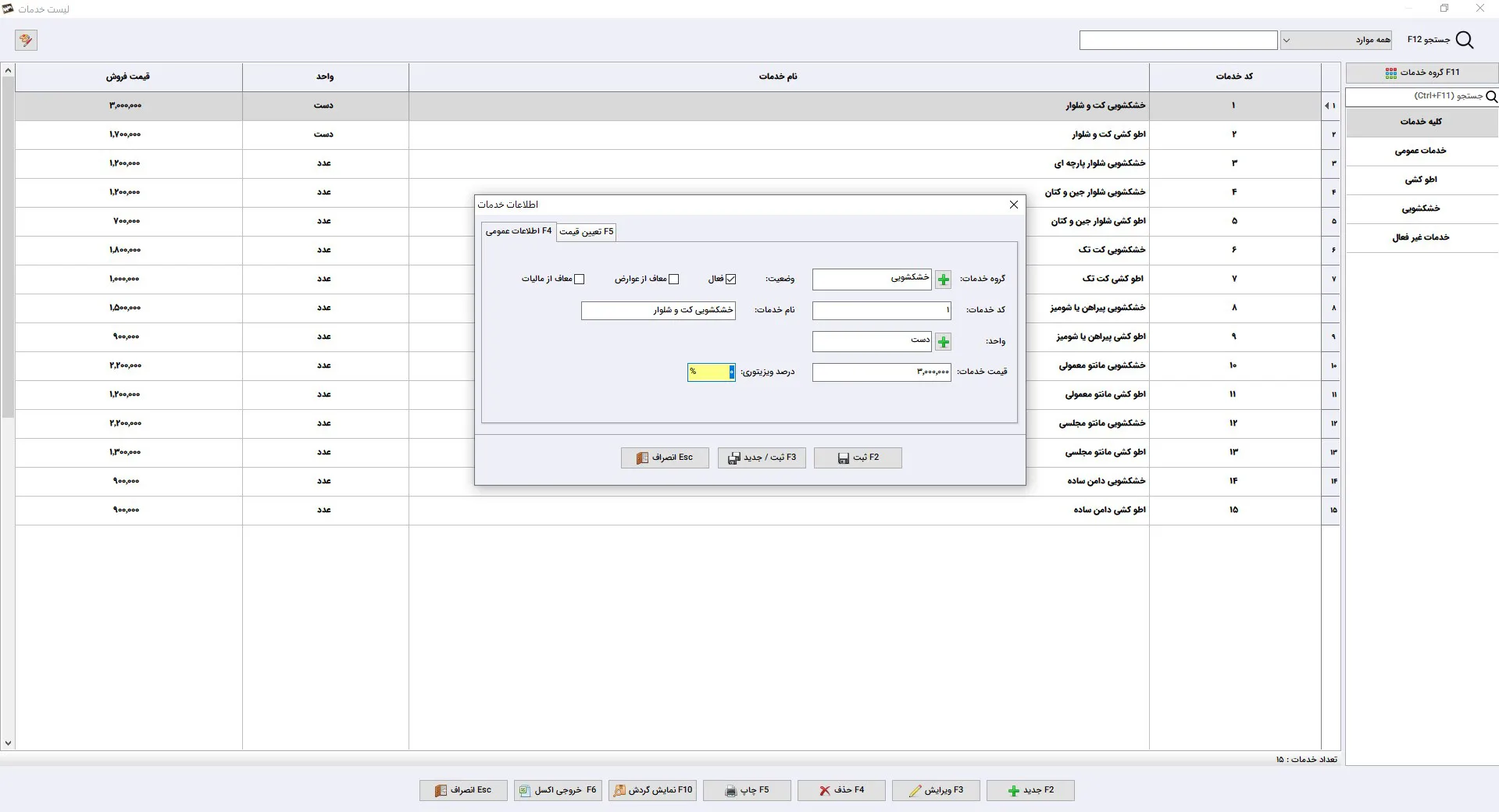Click the table scrollbar down arrow
Screen dimensions: 1499x812
(x=8, y=743)
